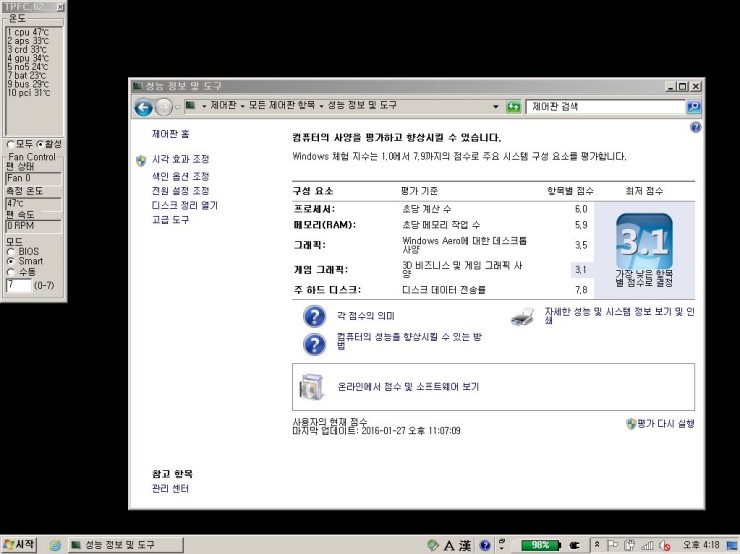Screen dimensions: 740x554
Task: Select the 6.0 processor score
Action: 581,209
